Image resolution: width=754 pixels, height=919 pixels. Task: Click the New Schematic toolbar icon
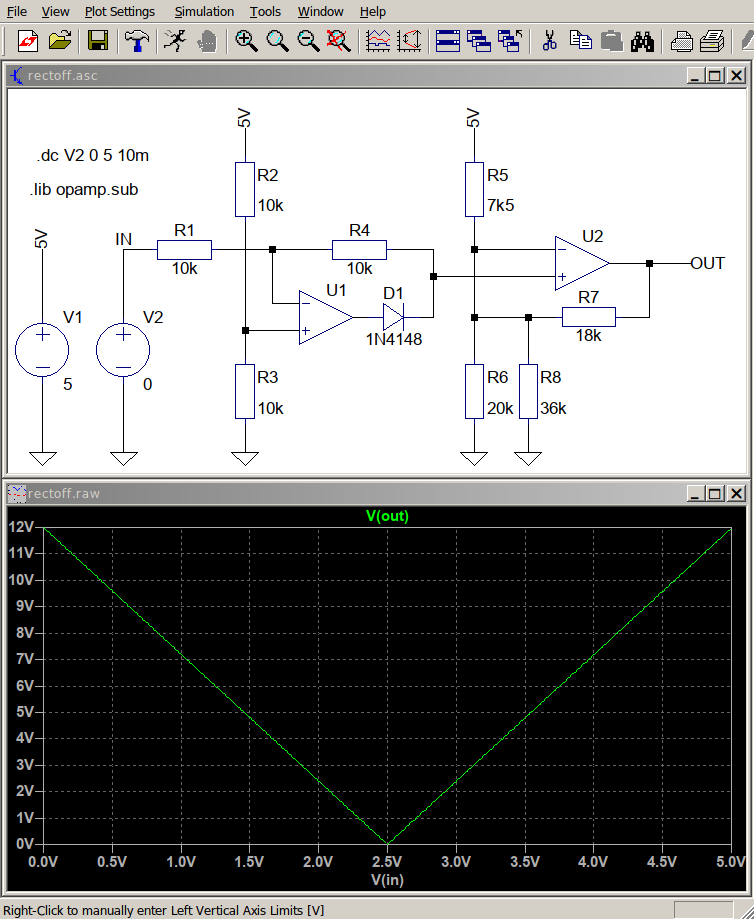tap(28, 41)
